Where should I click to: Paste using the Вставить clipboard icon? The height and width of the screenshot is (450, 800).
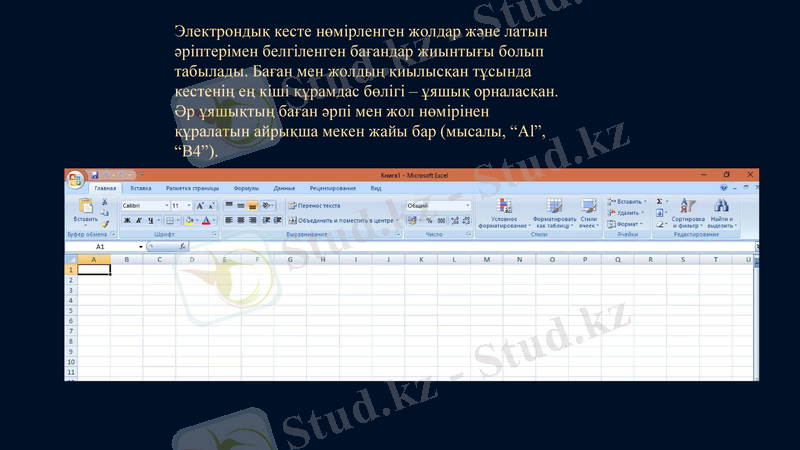[x=85, y=206]
